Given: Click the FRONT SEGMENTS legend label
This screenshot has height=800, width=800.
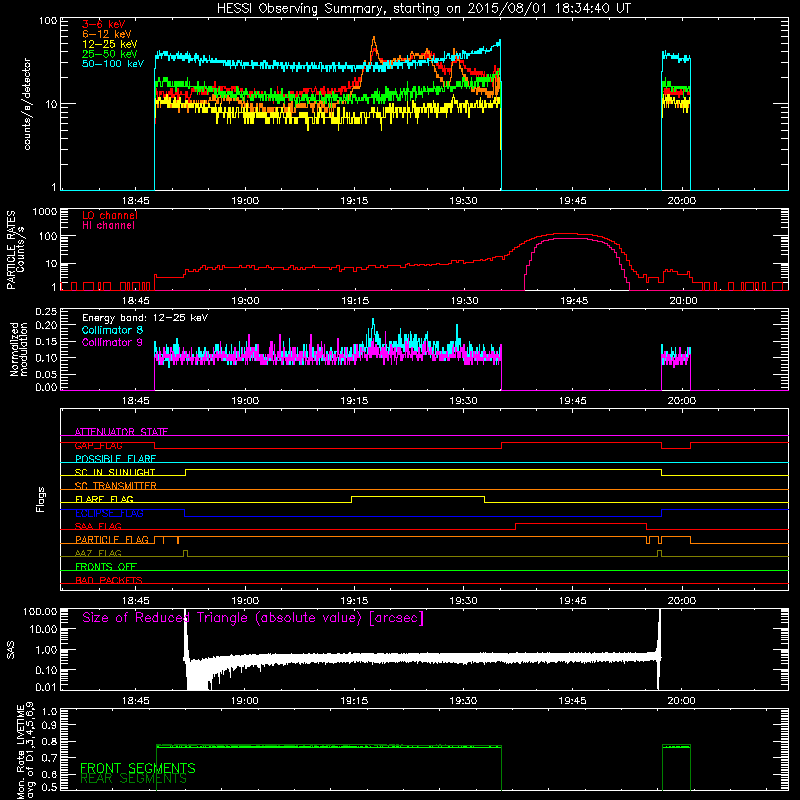Looking at the screenshot, I should pyautogui.click(x=138, y=768).
